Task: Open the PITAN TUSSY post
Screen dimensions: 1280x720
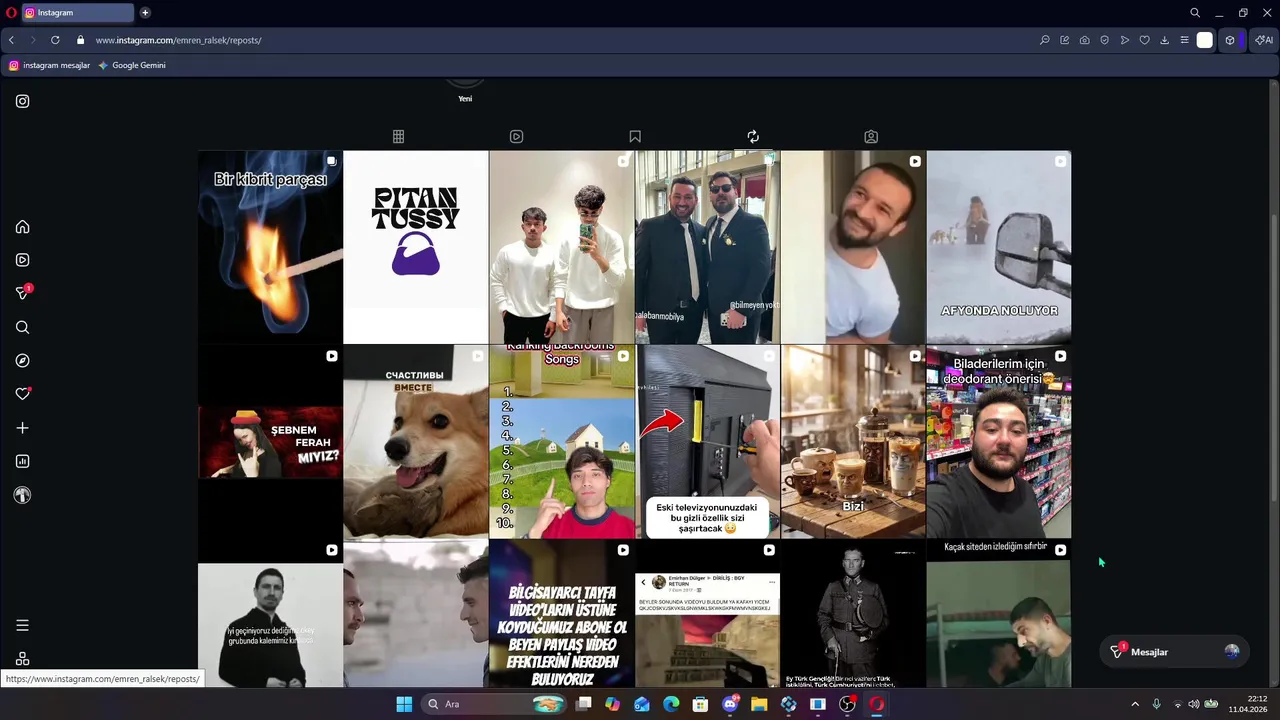Action: point(416,247)
